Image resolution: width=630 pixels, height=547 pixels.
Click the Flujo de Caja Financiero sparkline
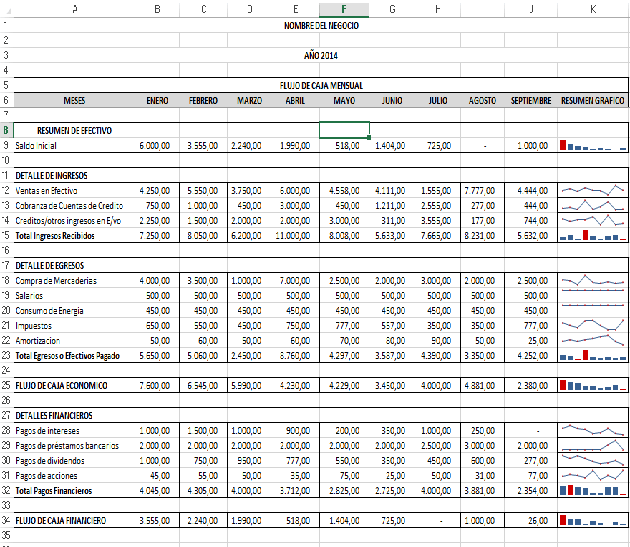(593, 520)
